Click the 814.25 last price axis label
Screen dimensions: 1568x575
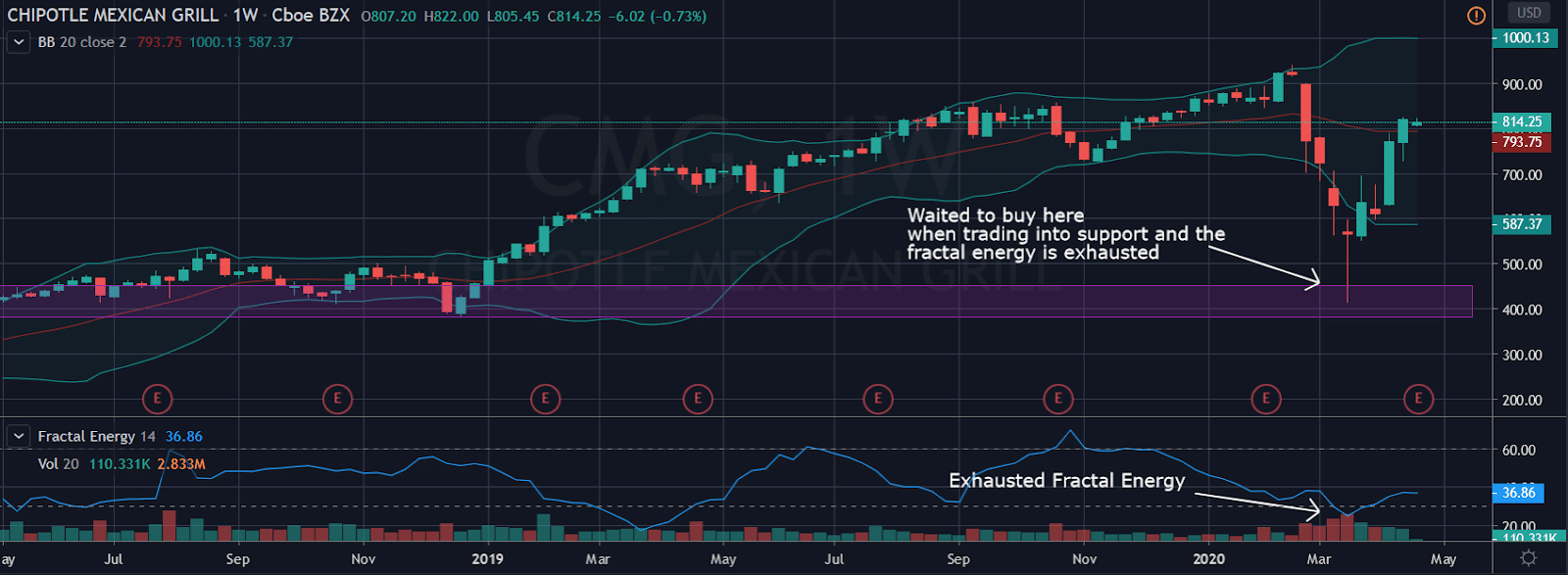(x=1520, y=122)
